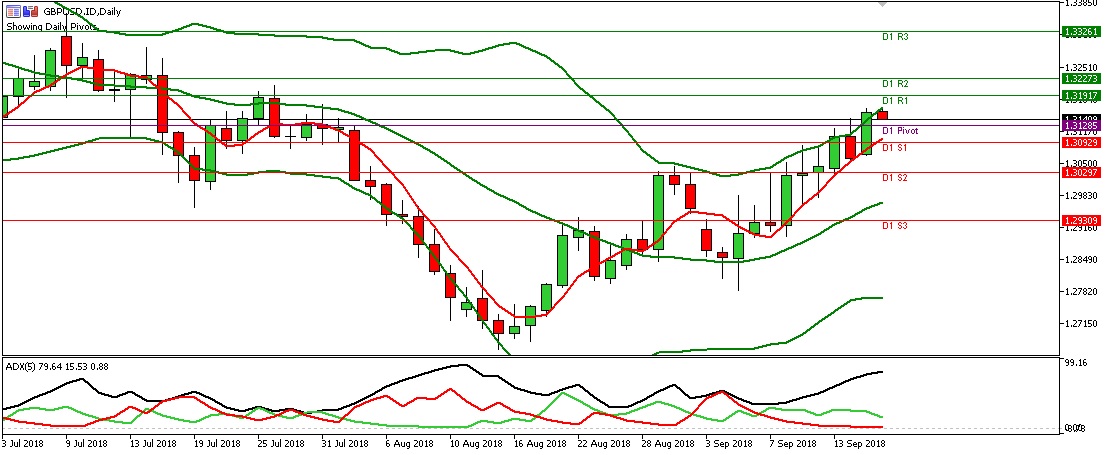Click the Showing Daily Pivots label
1111x455 pixels.
point(52,27)
